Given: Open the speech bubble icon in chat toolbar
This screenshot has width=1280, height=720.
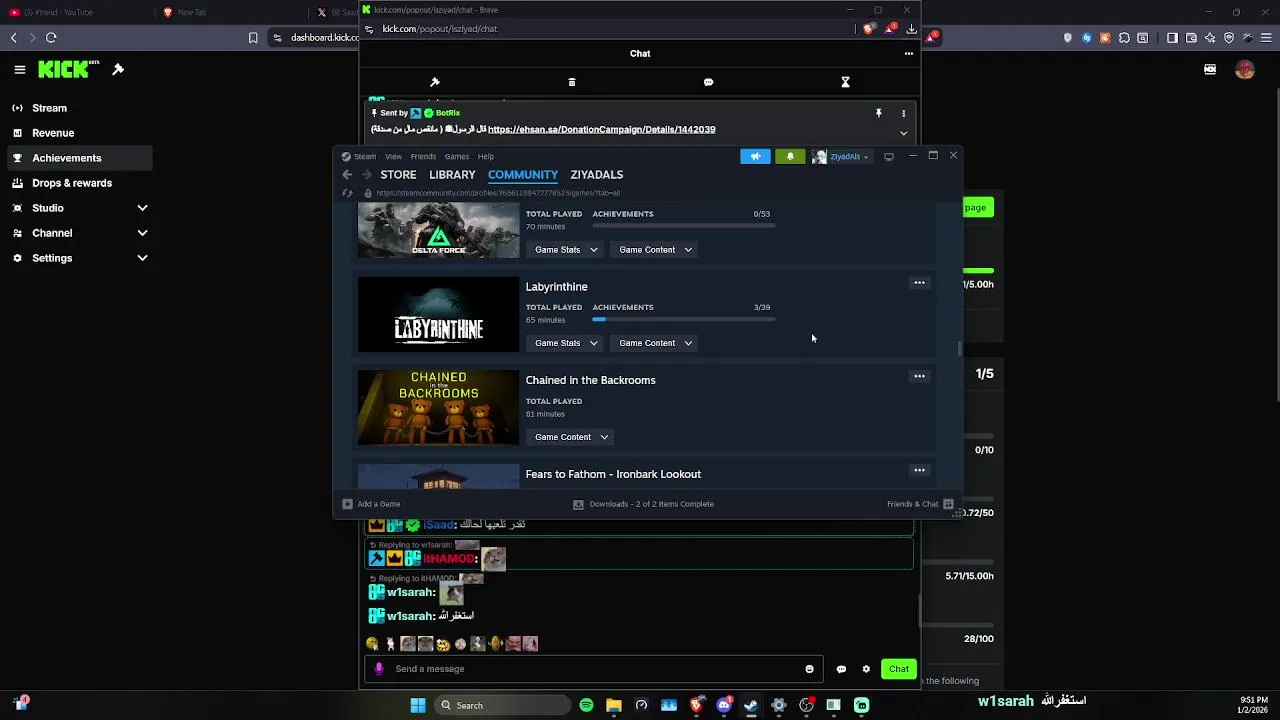Looking at the screenshot, I should pos(708,82).
